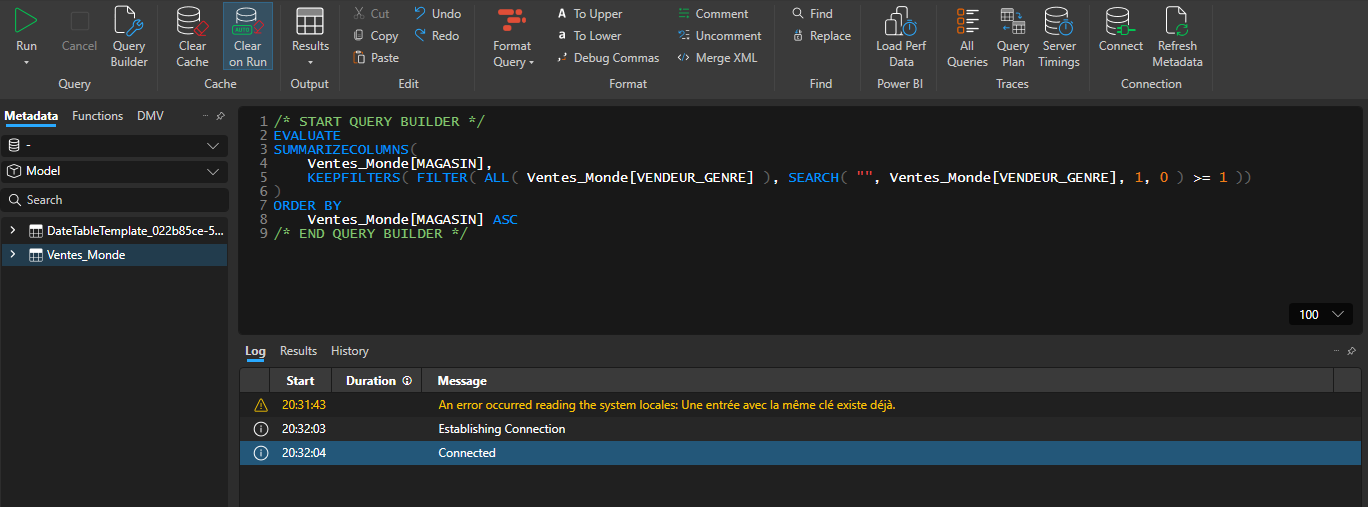Open the Metadata panel options menu
Image resolution: width=1368 pixels, height=507 pixels.
coord(206,116)
